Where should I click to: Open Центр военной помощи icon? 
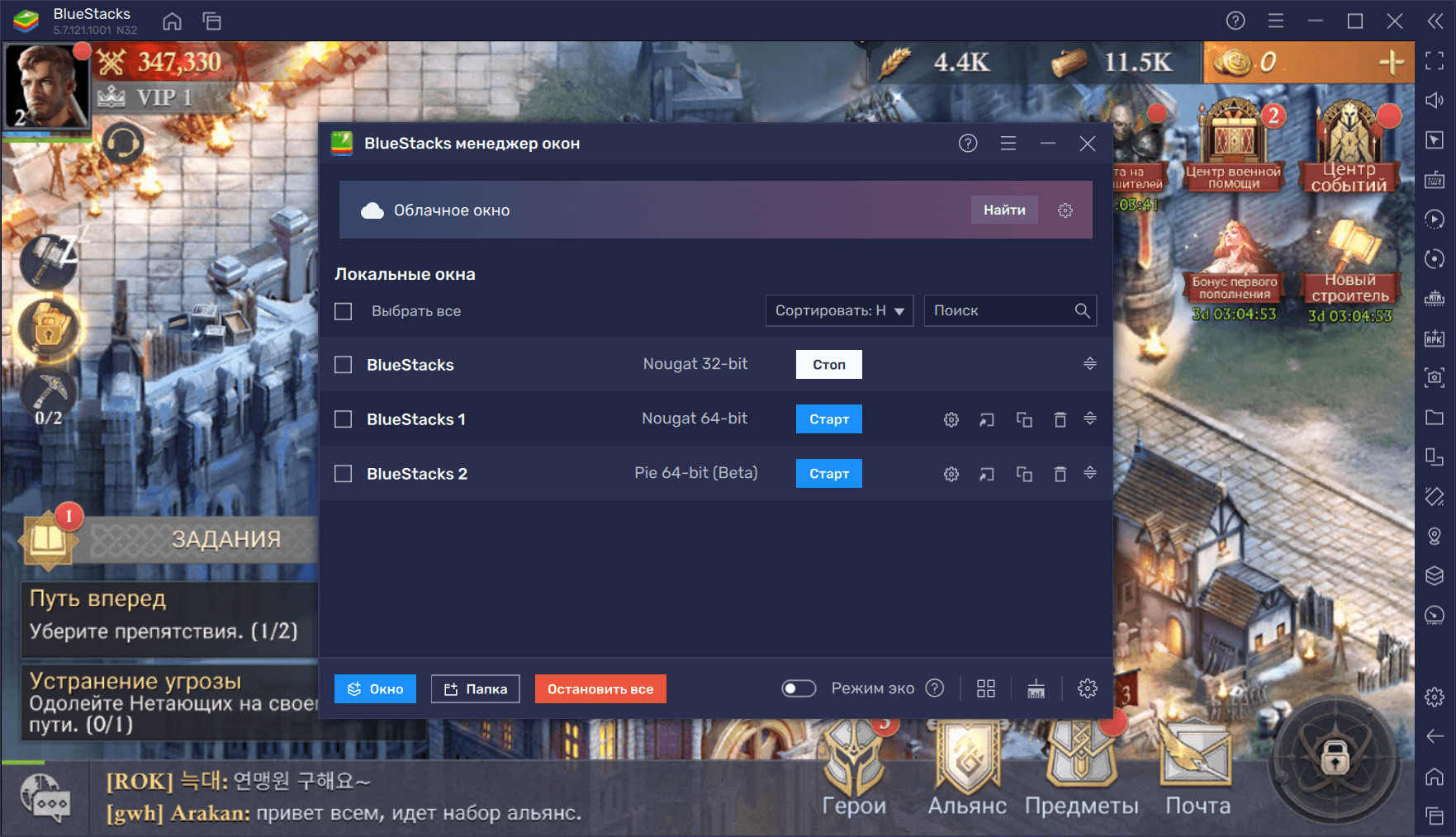tap(1234, 145)
